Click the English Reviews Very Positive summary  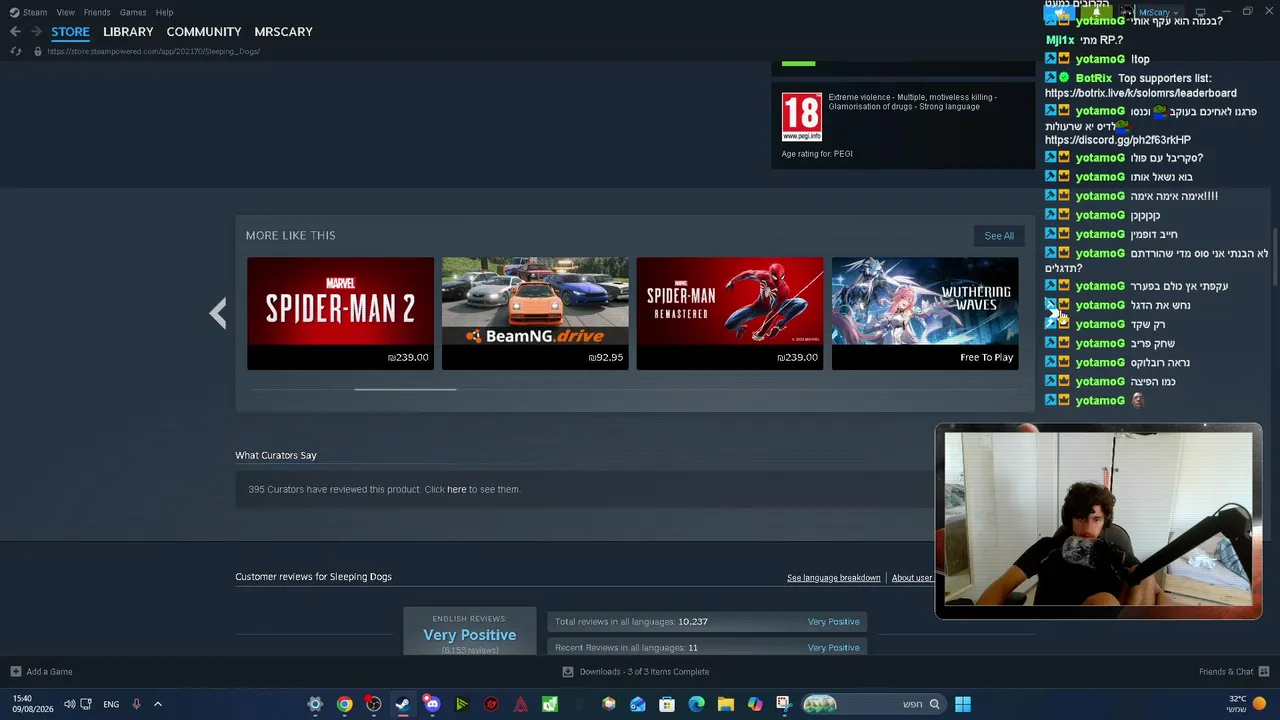pos(470,634)
